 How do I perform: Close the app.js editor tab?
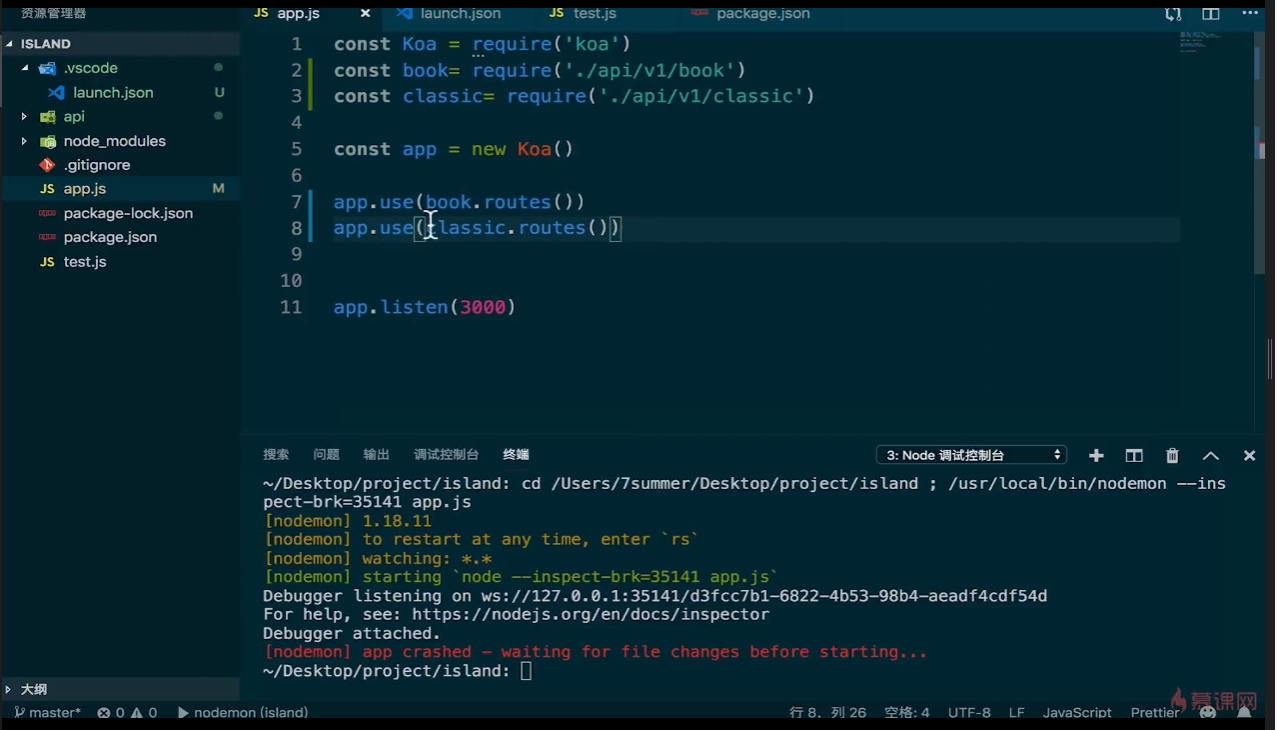click(x=365, y=14)
